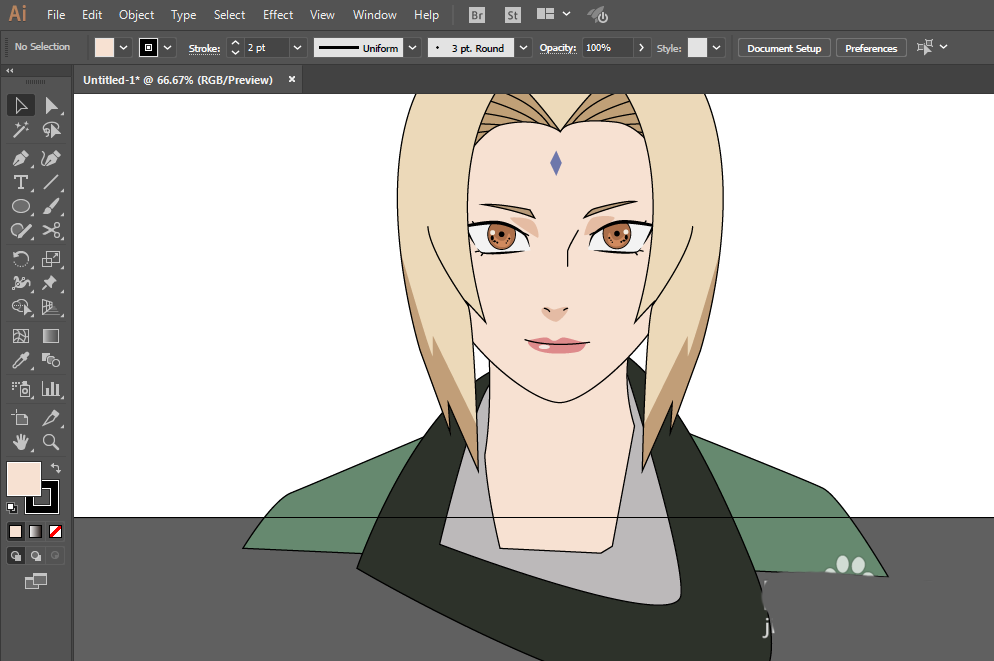Open Adobe Bridge via Br icon
994x661 pixels.
point(477,15)
